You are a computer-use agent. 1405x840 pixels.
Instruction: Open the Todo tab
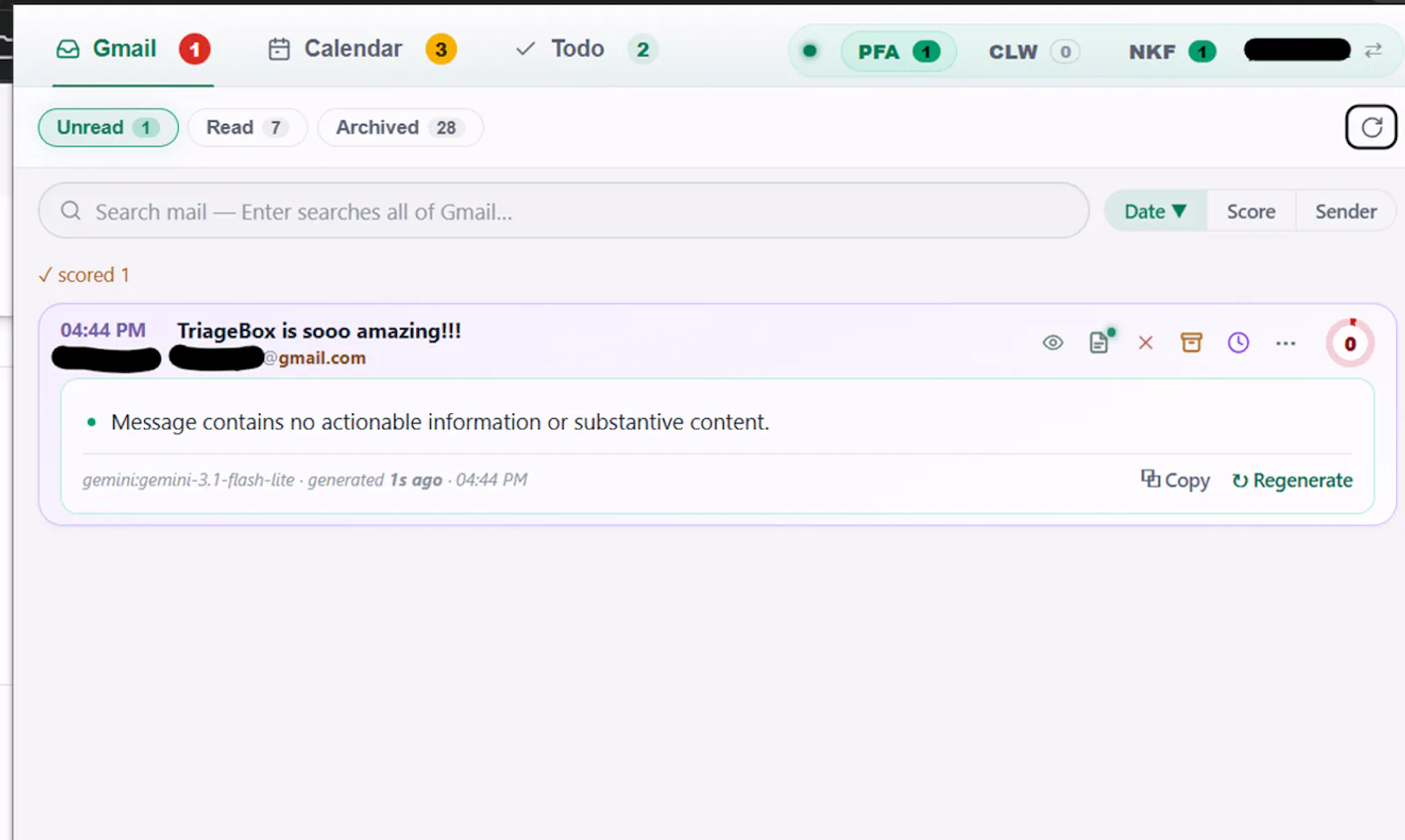pos(585,49)
